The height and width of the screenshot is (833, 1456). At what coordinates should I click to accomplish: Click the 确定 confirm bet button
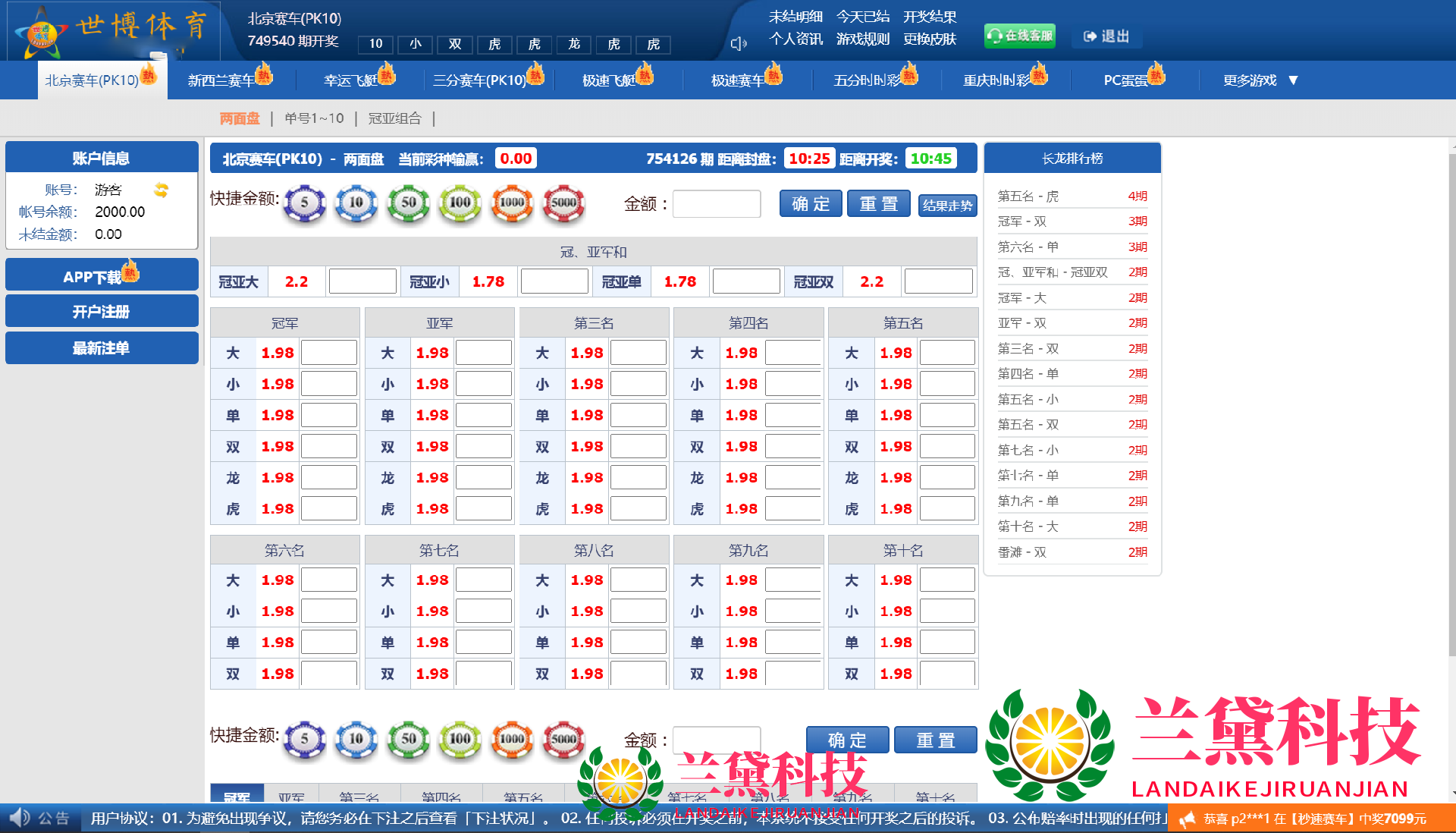tap(810, 203)
